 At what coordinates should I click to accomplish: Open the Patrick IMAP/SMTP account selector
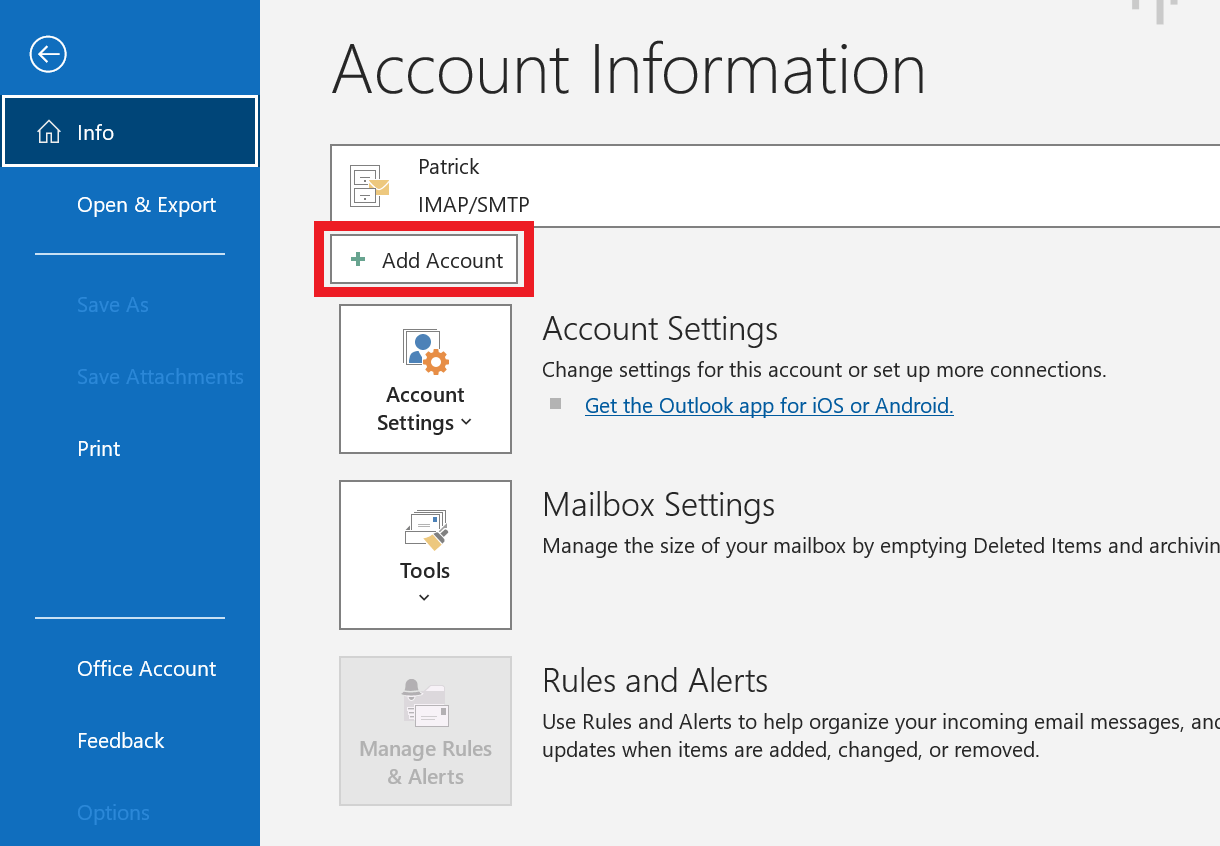[x=775, y=186]
